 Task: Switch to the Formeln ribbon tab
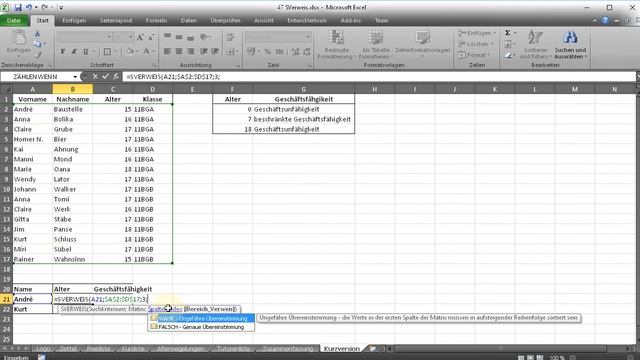point(156,20)
